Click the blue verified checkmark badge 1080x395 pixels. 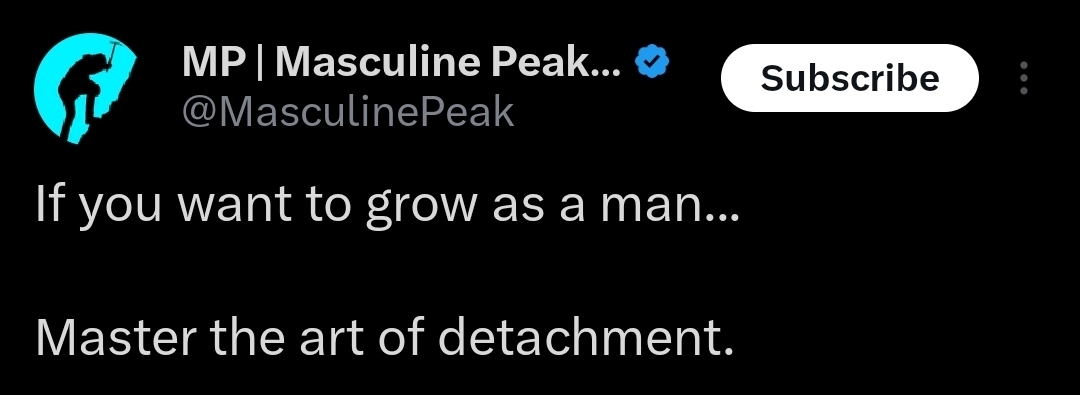[x=652, y=63]
